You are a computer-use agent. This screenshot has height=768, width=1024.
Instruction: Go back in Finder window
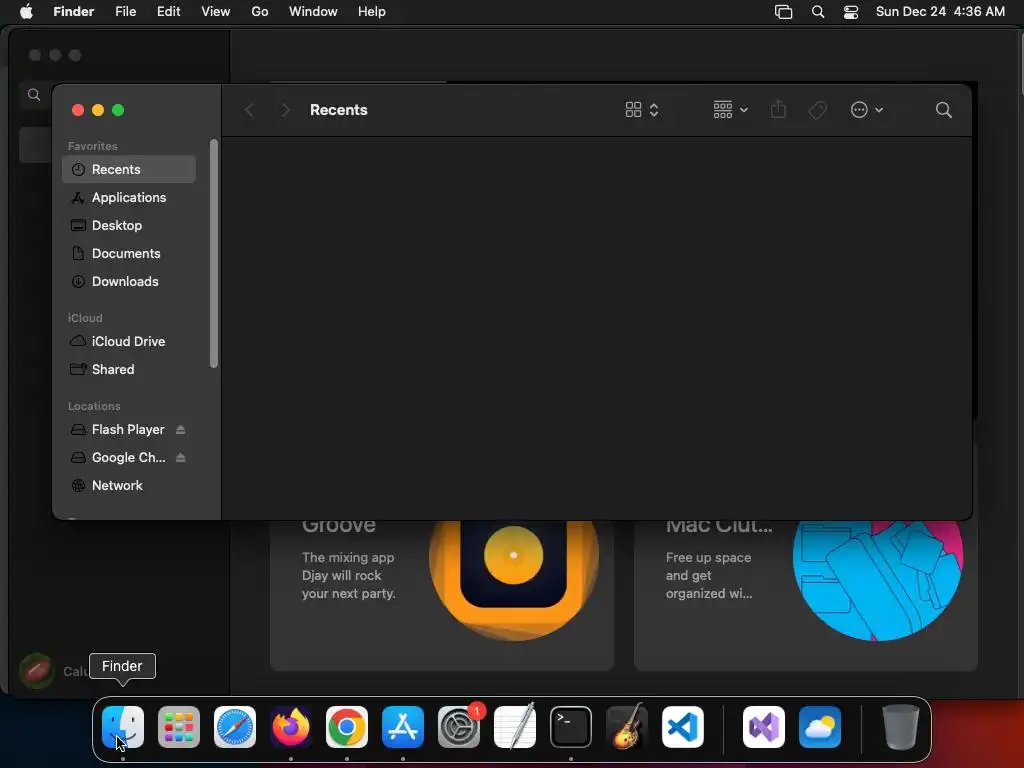point(249,110)
